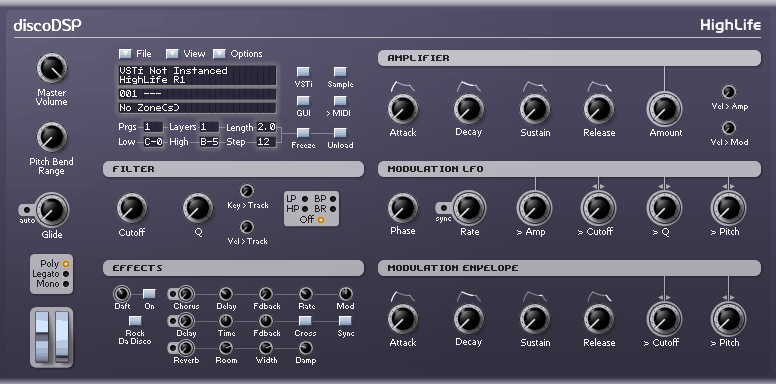The image size is (776, 384).
Task: Toggle the Delay Cross button
Action: (x=305, y=321)
